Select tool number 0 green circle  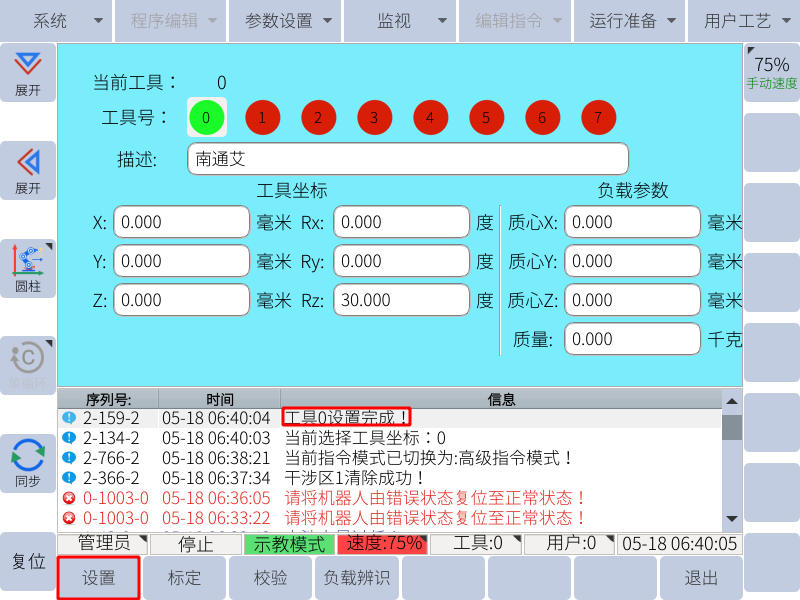tap(206, 118)
